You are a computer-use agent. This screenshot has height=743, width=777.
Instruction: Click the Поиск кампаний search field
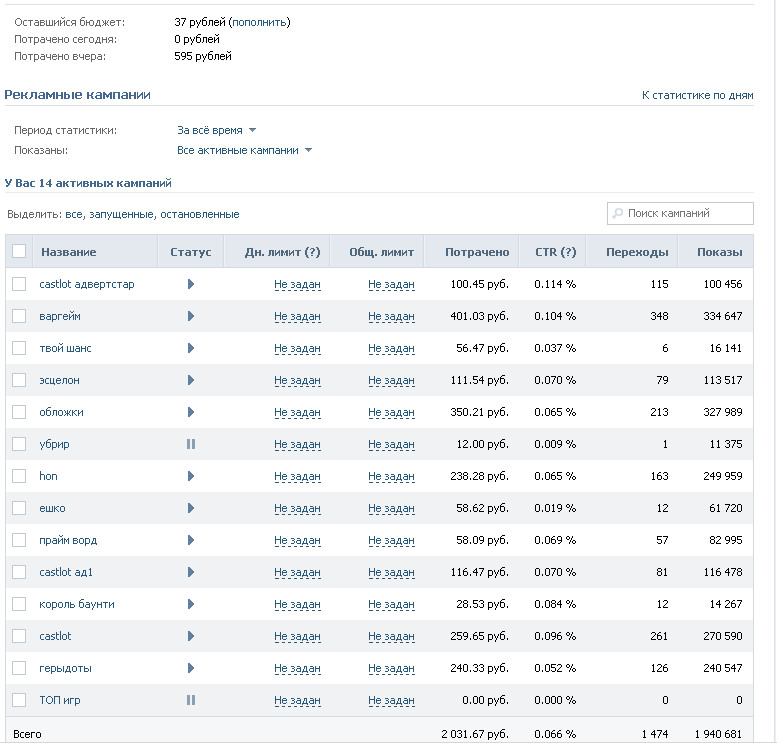[x=680, y=214]
